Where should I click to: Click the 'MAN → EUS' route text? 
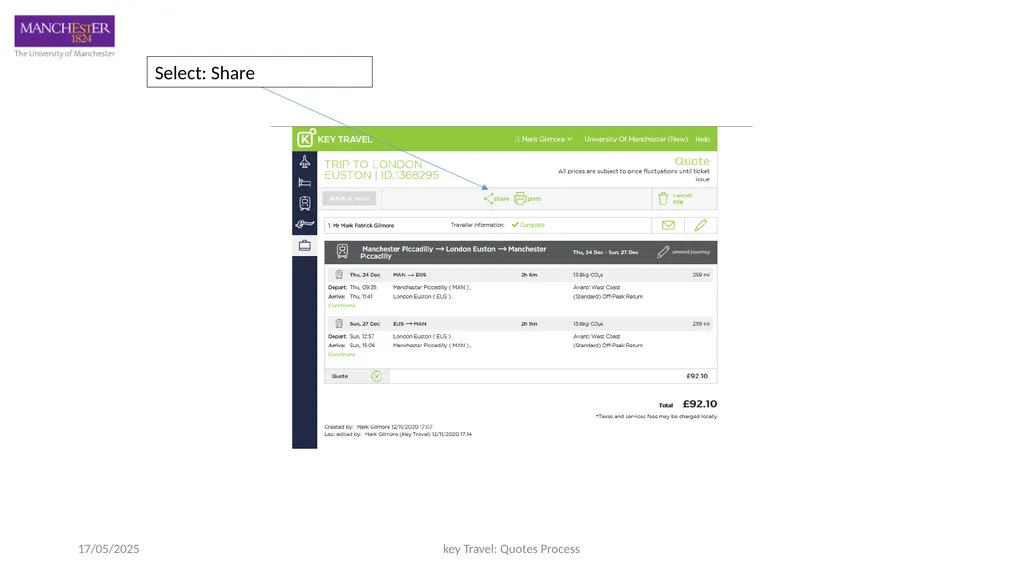(x=409, y=275)
